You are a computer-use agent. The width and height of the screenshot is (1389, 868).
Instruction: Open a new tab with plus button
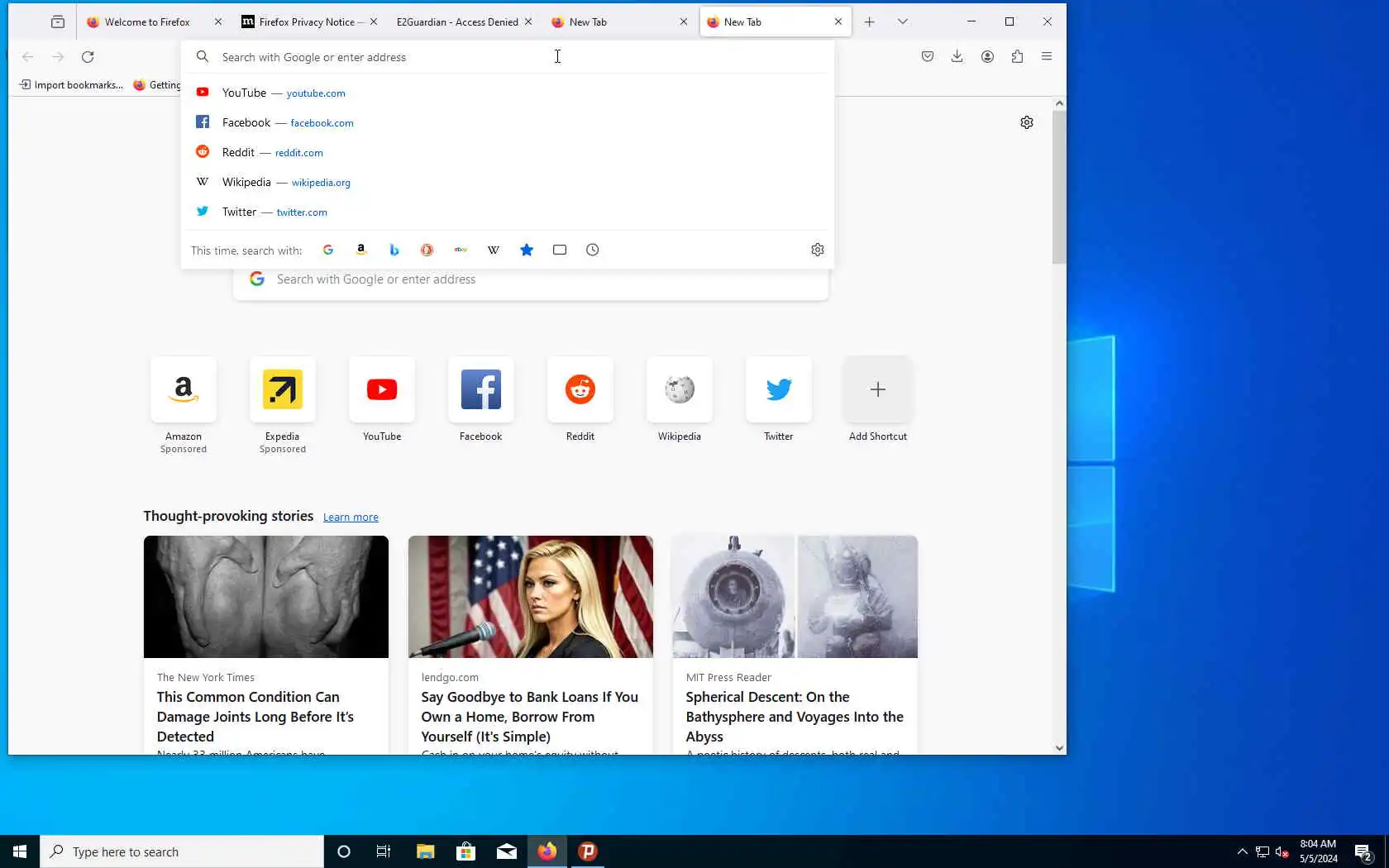tap(870, 22)
